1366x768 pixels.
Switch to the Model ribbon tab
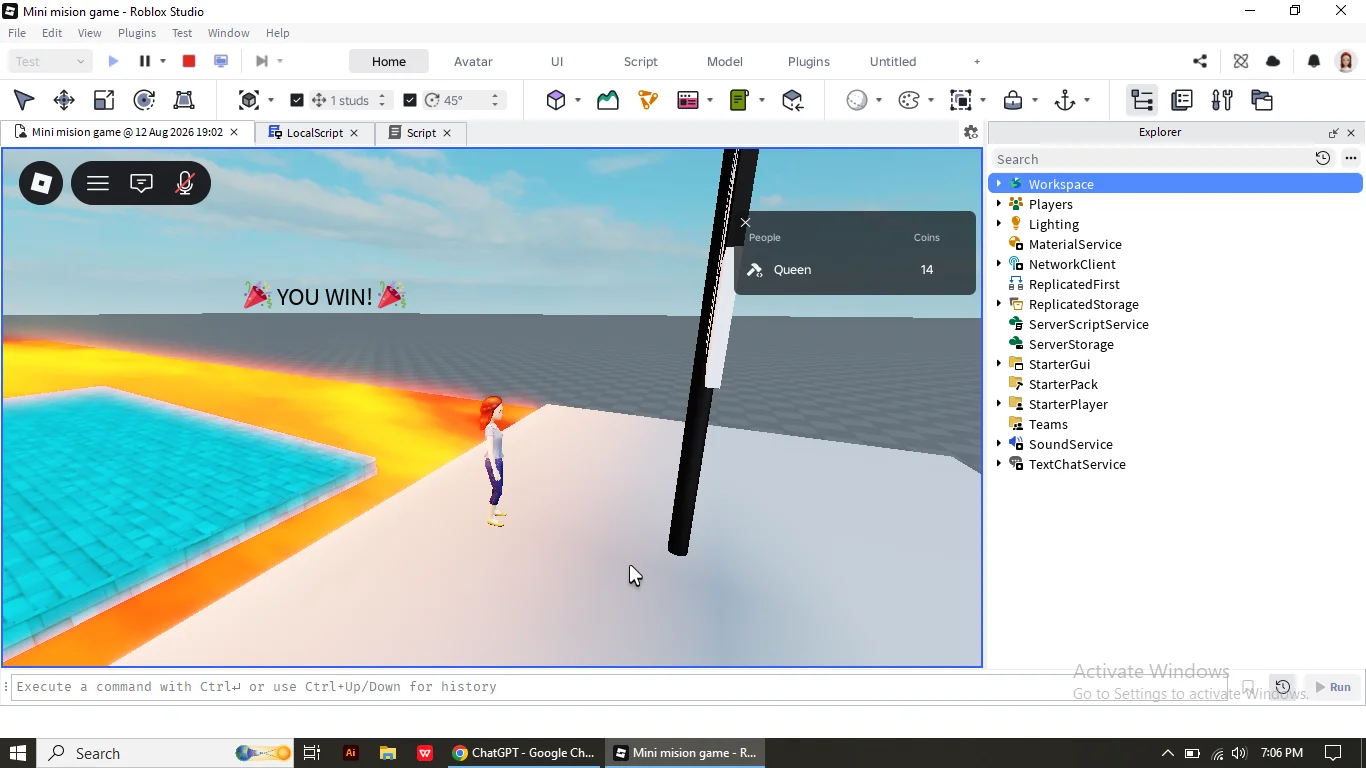click(x=725, y=61)
